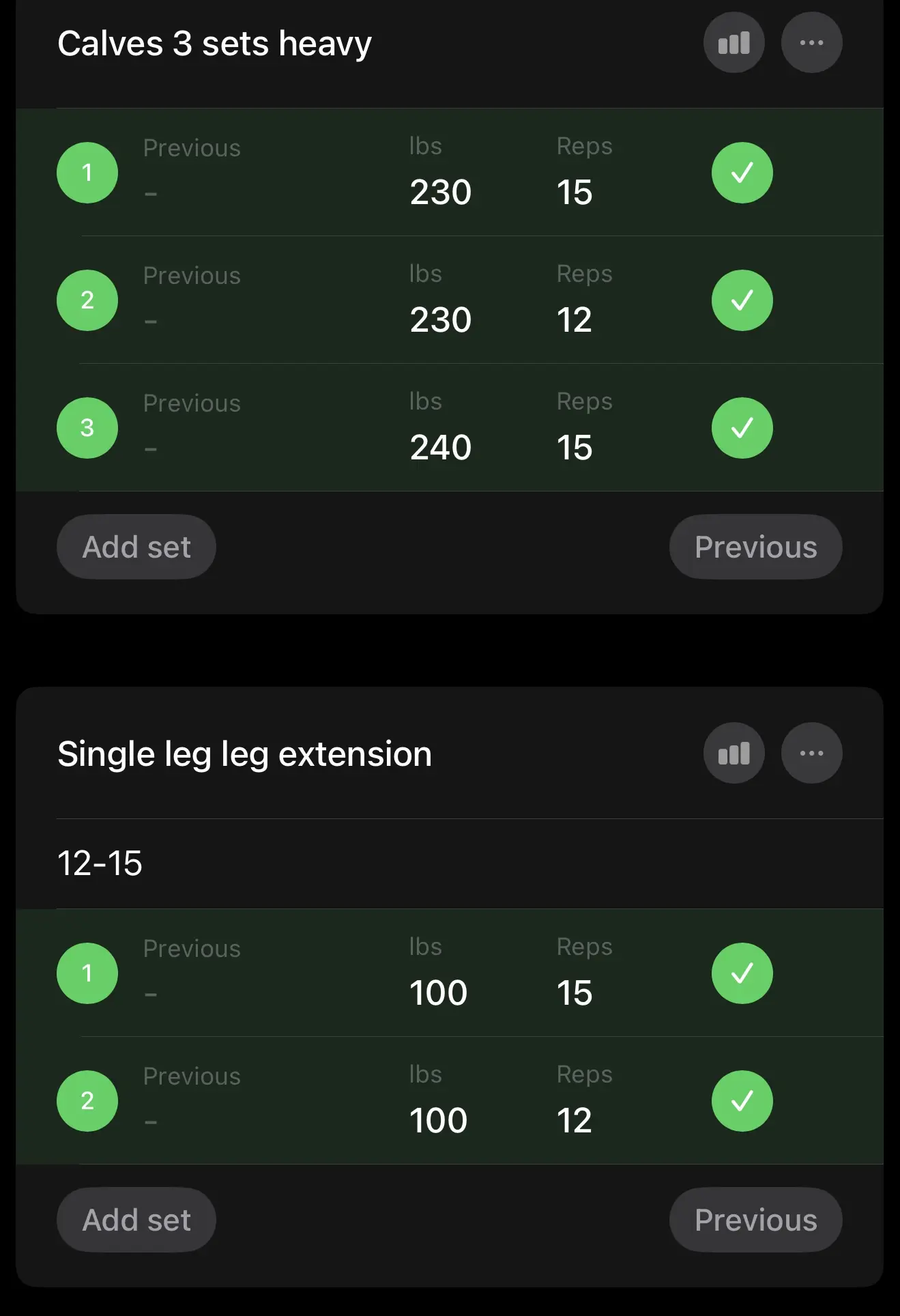The width and height of the screenshot is (900, 1316).
Task: Edit 240 lbs weight in Calves set 3
Action: [440, 448]
